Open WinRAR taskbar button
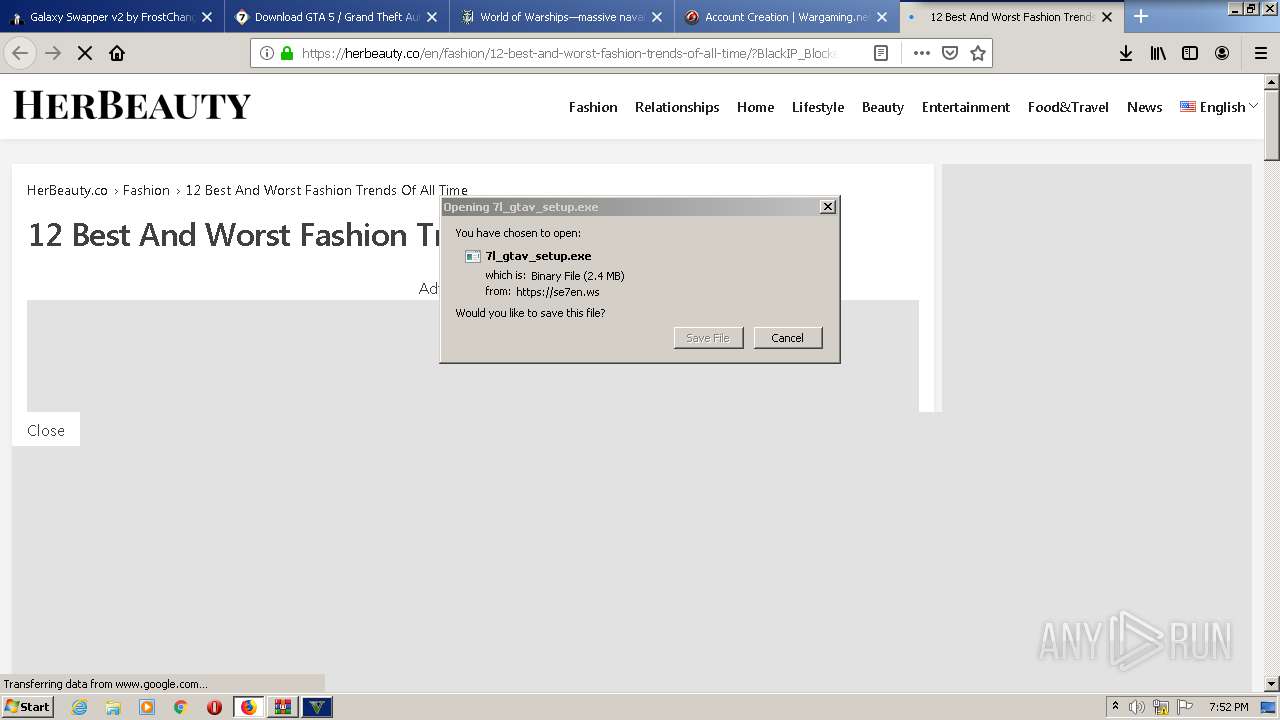This screenshot has height=720, width=1280. click(x=282, y=707)
